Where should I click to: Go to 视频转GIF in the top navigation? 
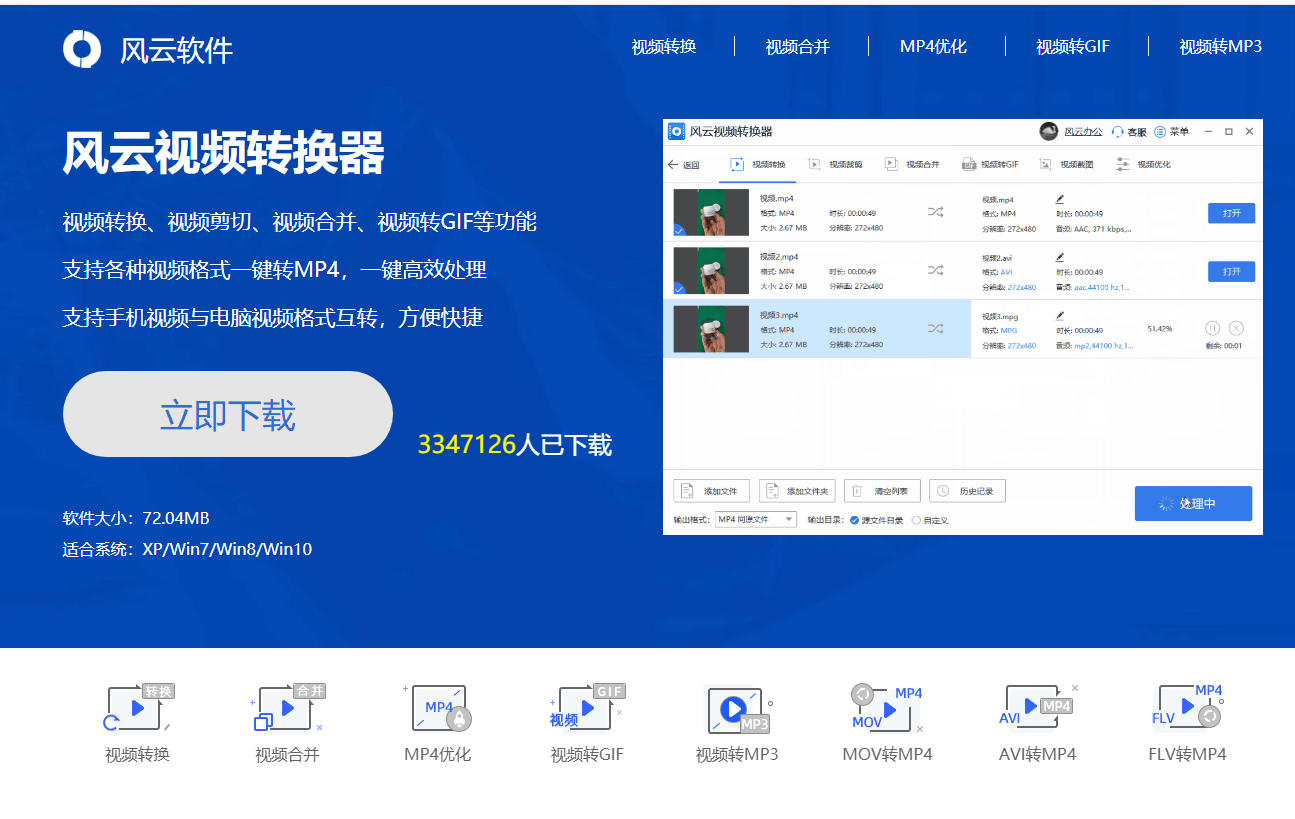tap(1073, 46)
